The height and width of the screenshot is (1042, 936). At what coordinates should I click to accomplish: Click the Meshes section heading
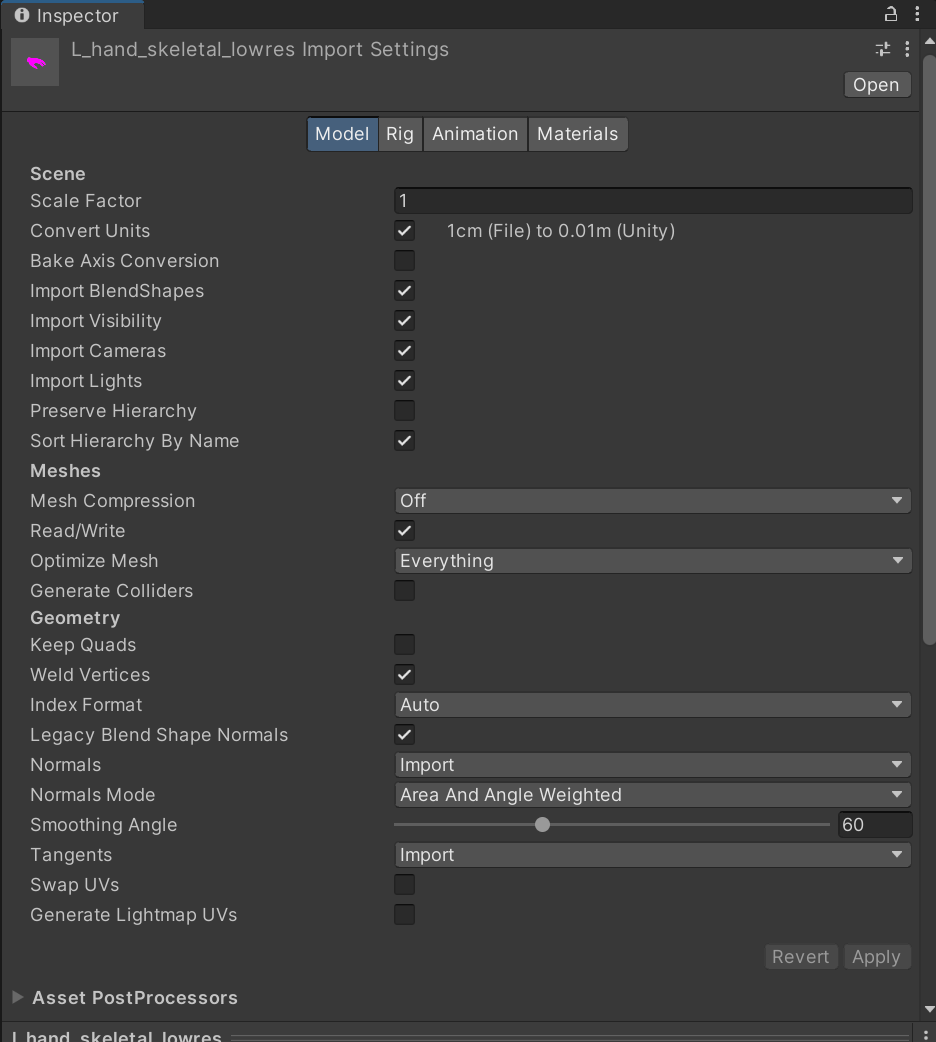pos(65,471)
